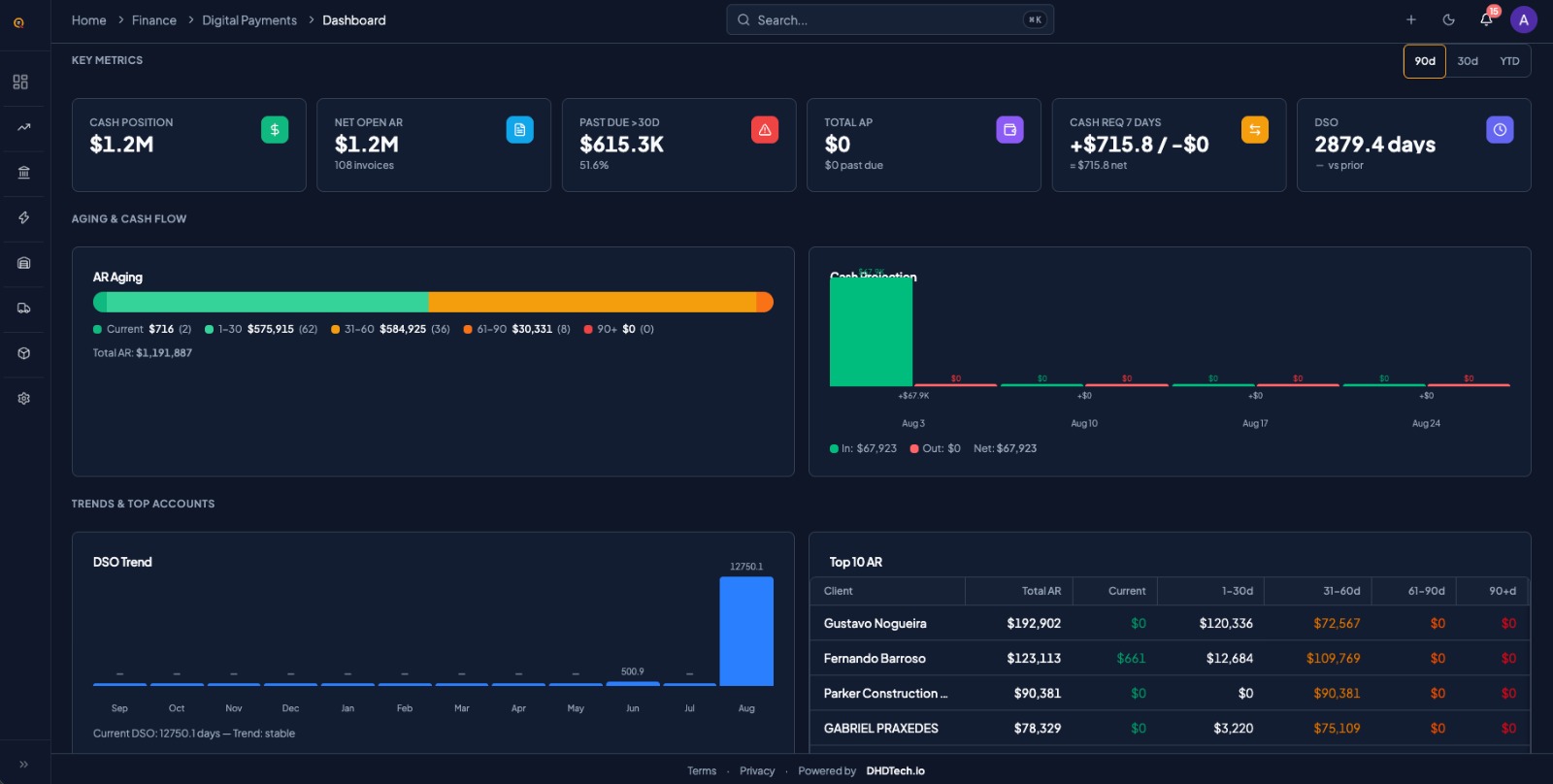Select the 30d period tab
This screenshot has width=1553, height=784.
pos(1468,61)
